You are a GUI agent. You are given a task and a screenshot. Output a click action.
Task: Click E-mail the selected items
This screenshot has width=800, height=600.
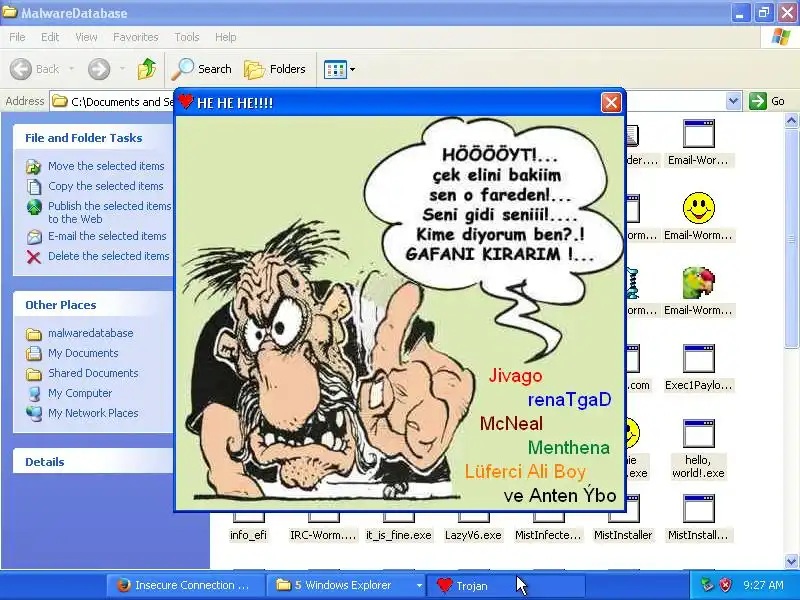click(107, 236)
